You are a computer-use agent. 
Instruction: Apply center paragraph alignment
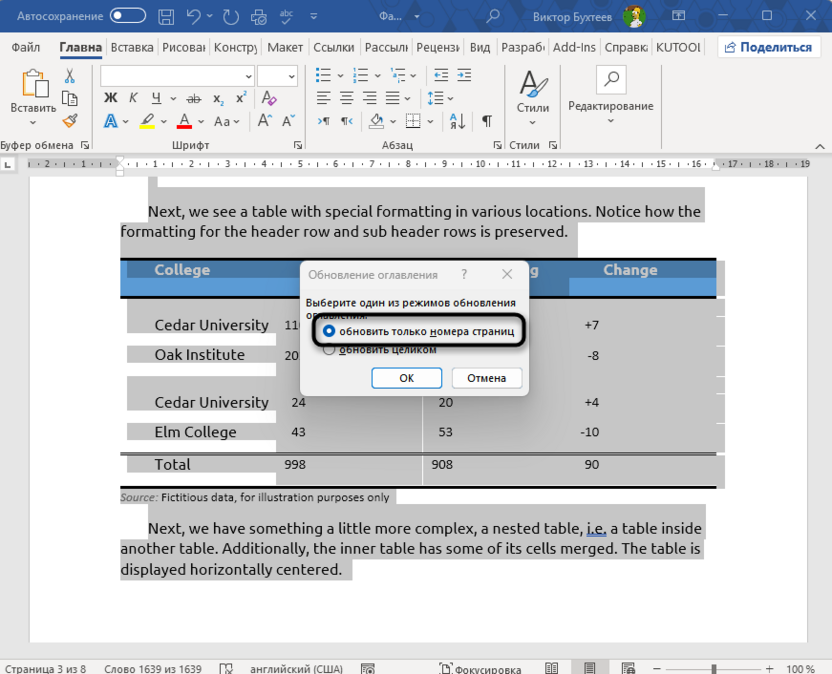(x=347, y=96)
